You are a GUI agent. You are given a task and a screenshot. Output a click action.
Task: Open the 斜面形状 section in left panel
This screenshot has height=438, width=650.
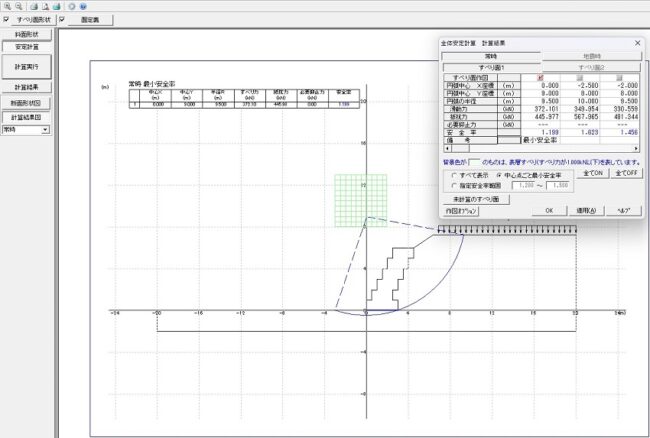(x=27, y=35)
